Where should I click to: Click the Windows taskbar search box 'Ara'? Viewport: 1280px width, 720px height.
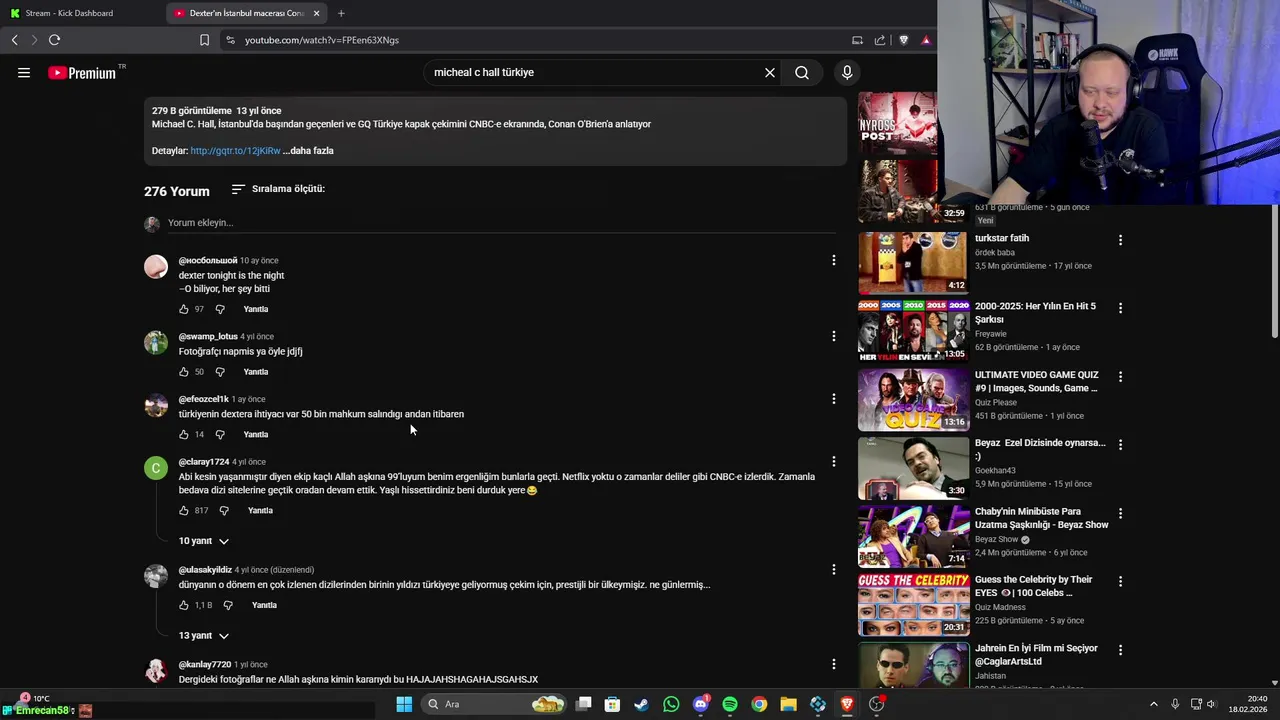tap(494, 704)
